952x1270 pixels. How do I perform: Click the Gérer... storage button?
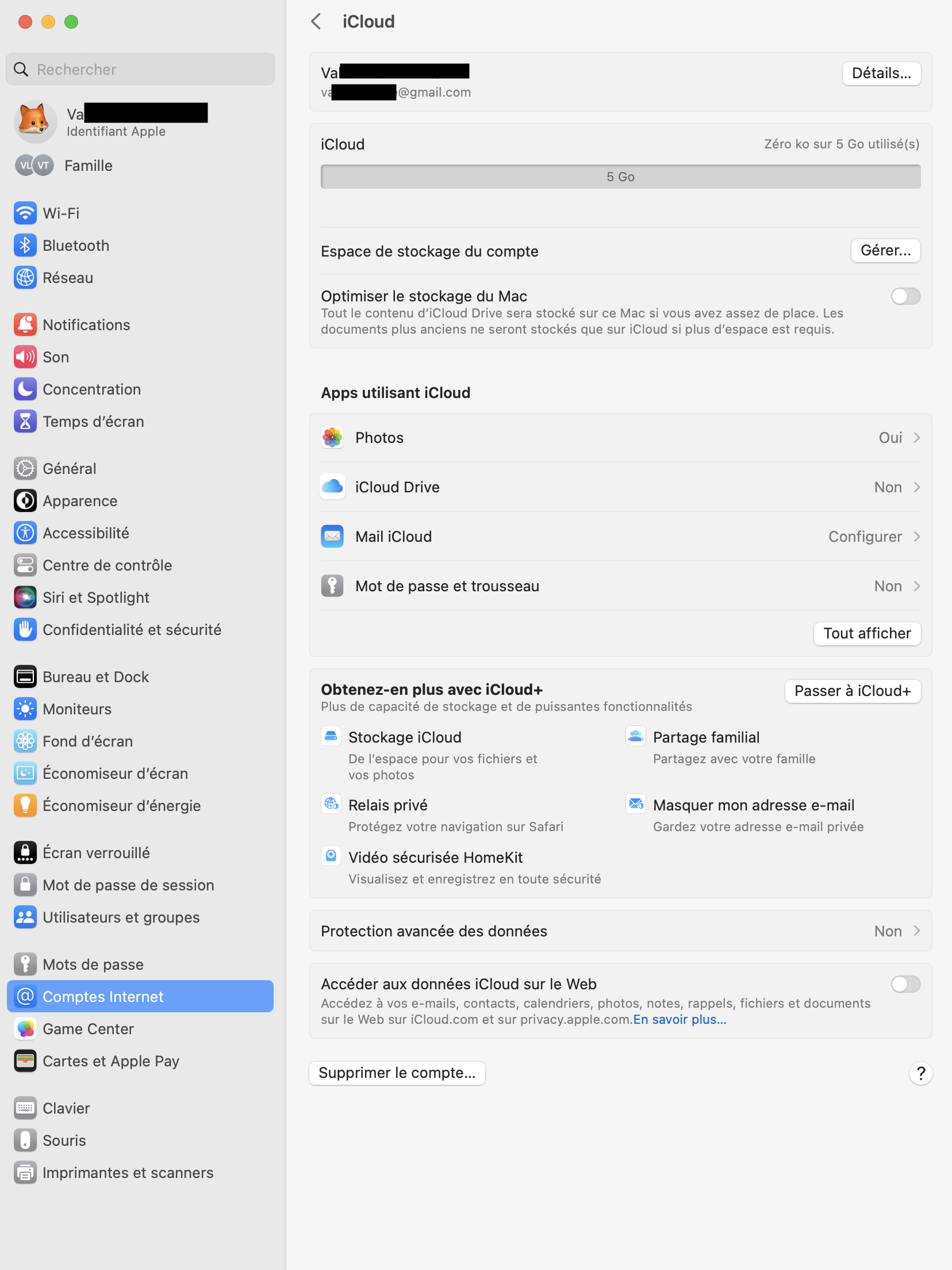[x=886, y=251]
